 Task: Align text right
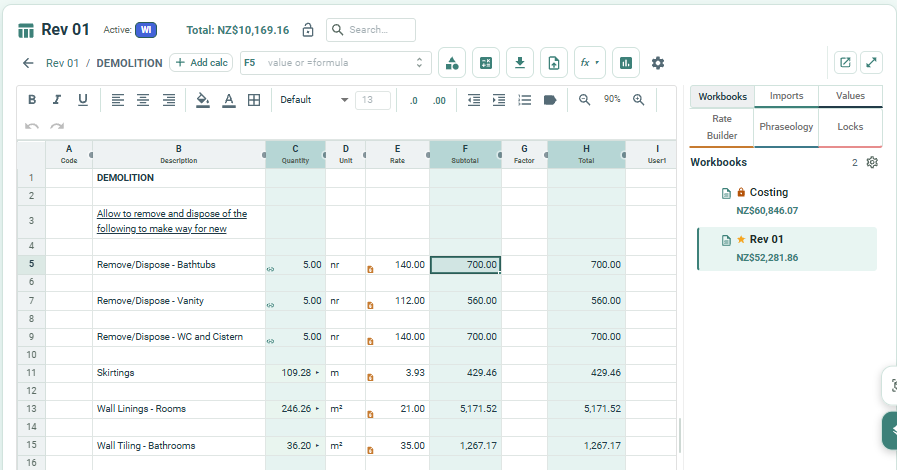coord(169,100)
